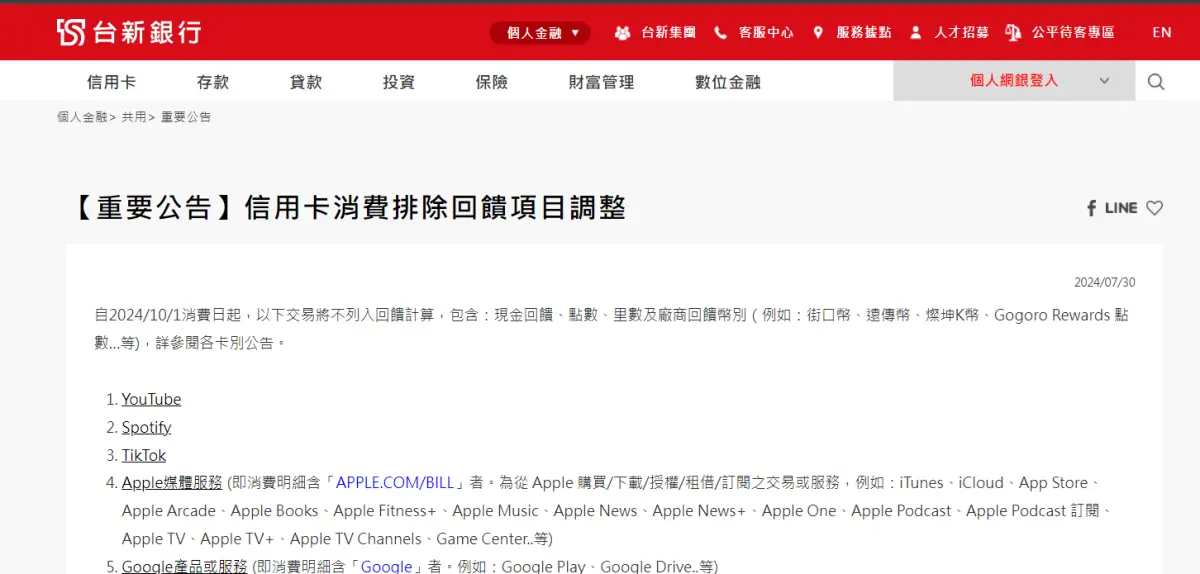Open the 財富管理 menu
This screenshot has height=574, width=1200.
coord(601,82)
